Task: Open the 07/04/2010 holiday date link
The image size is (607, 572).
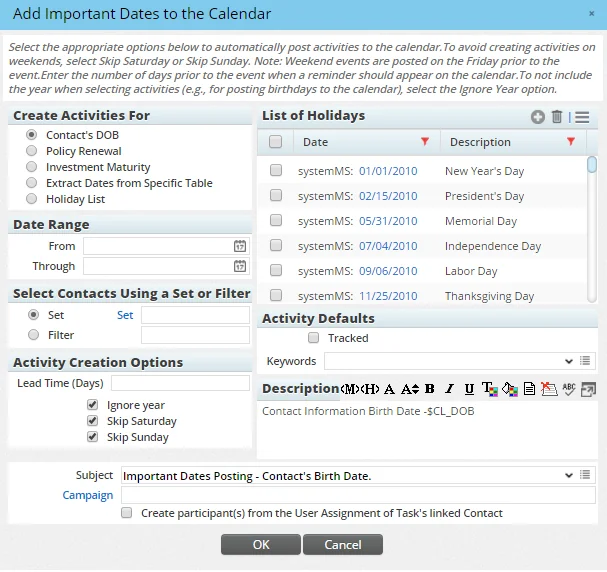Action: 388,246
